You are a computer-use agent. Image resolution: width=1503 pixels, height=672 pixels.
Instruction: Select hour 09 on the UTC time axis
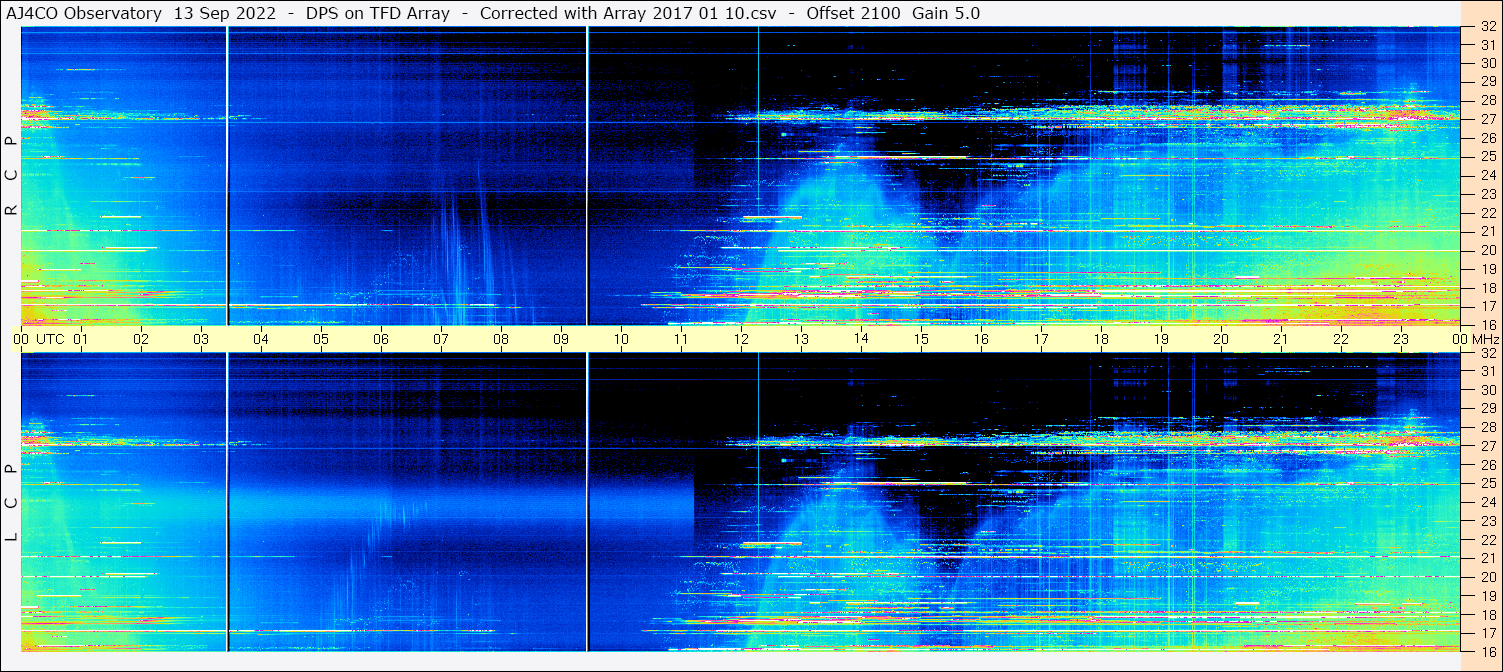[x=561, y=339]
